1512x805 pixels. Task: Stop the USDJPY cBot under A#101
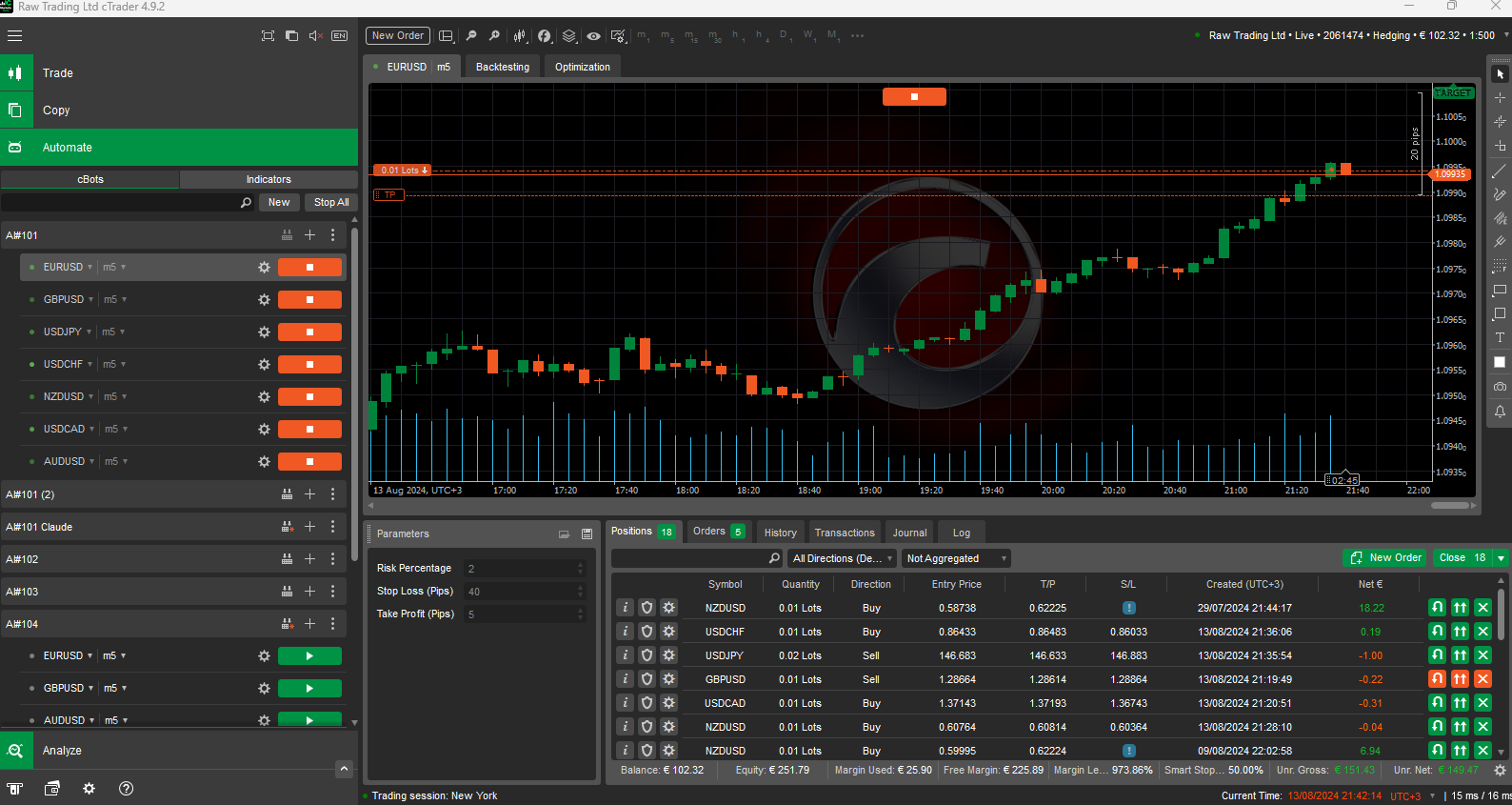pyautogui.click(x=309, y=332)
